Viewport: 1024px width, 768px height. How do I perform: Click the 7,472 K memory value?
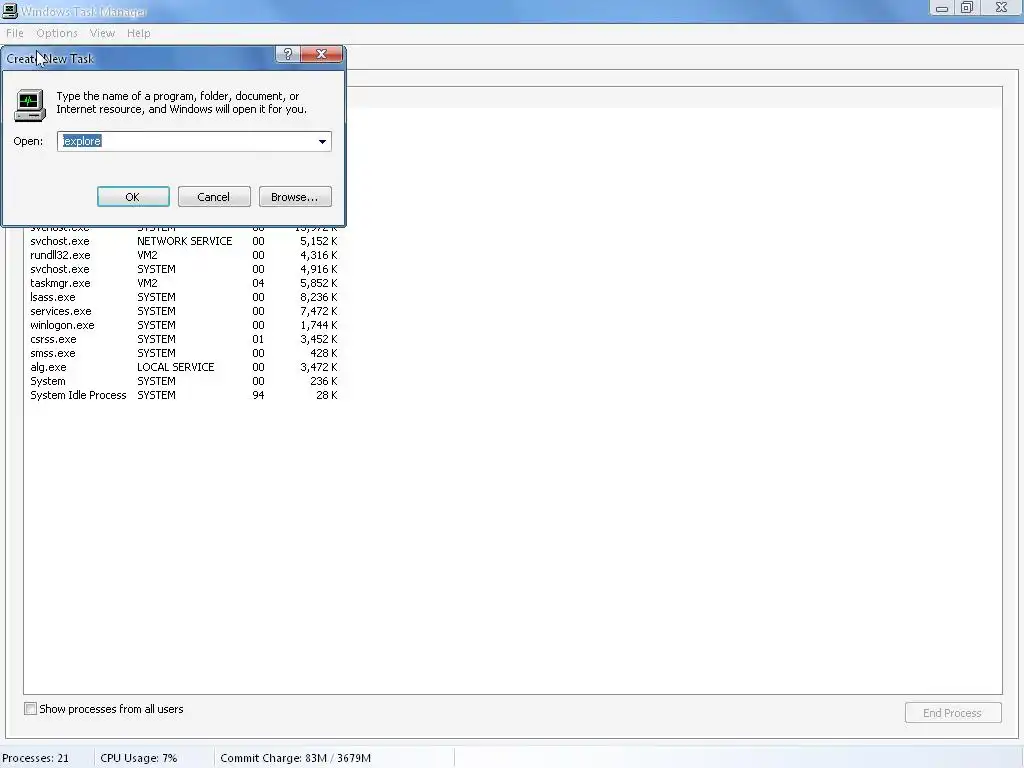(x=319, y=312)
